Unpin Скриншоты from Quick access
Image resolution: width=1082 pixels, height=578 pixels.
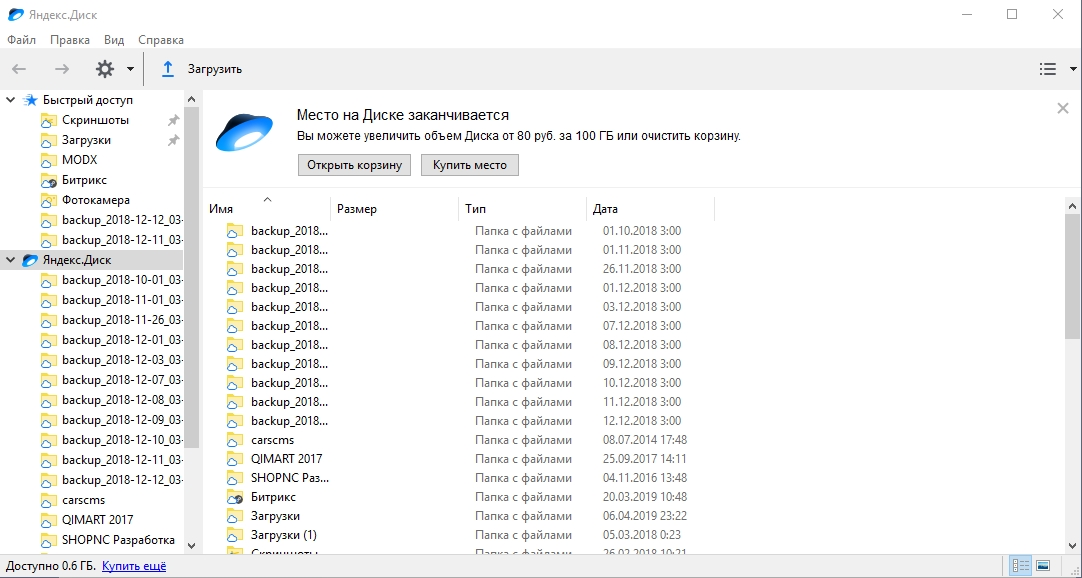[x=173, y=121]
